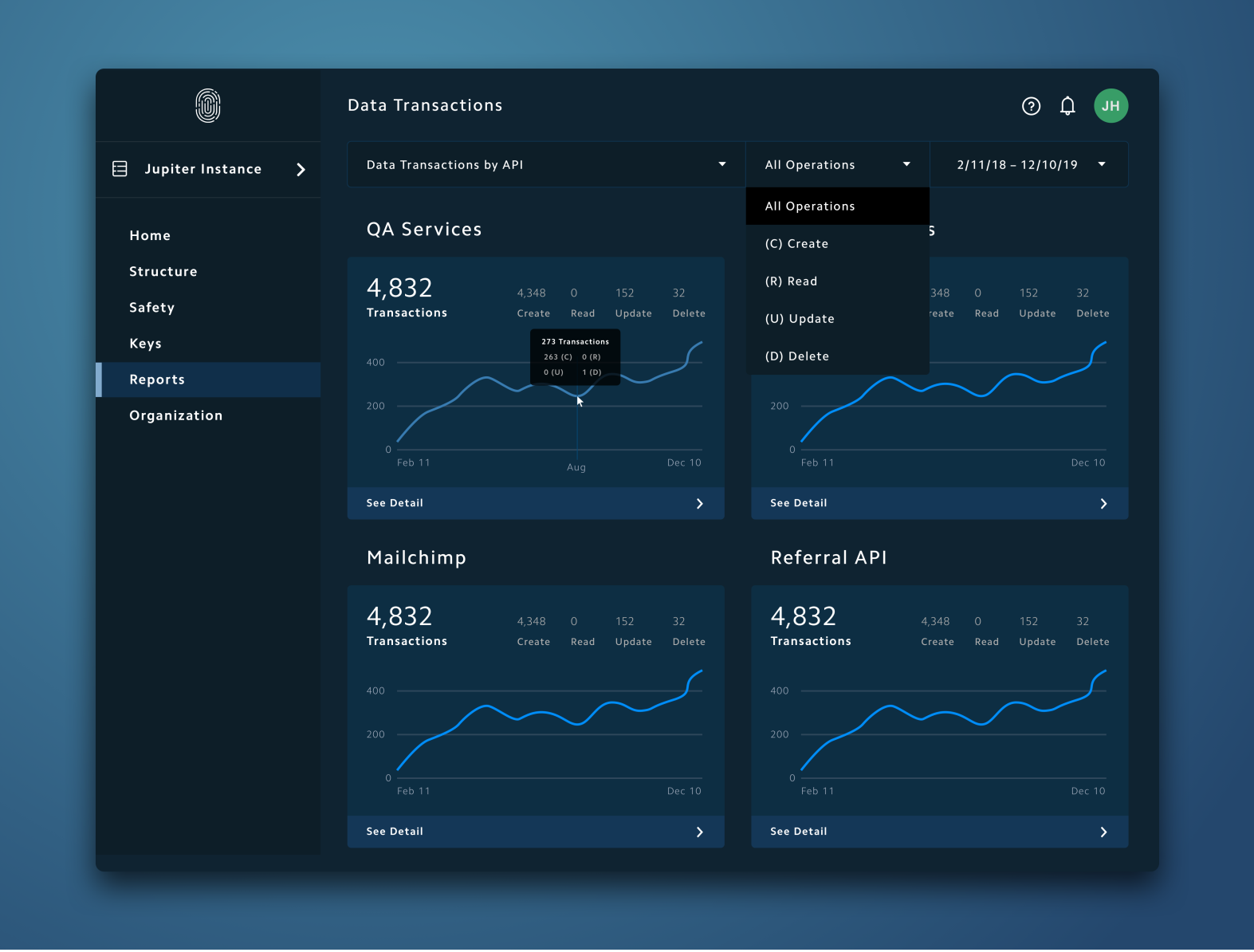
Task: Click Data Transactions page title
Action: click(425, 105)
